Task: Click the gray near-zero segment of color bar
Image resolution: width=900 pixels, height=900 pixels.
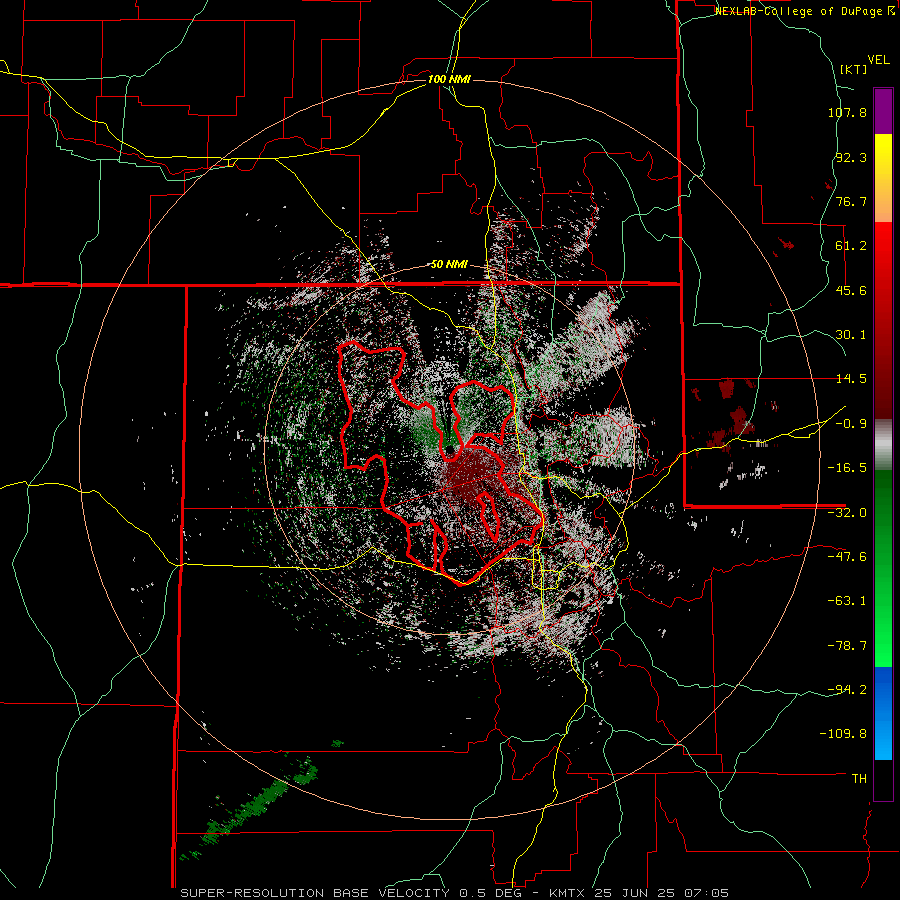Action: coord(883,444)
